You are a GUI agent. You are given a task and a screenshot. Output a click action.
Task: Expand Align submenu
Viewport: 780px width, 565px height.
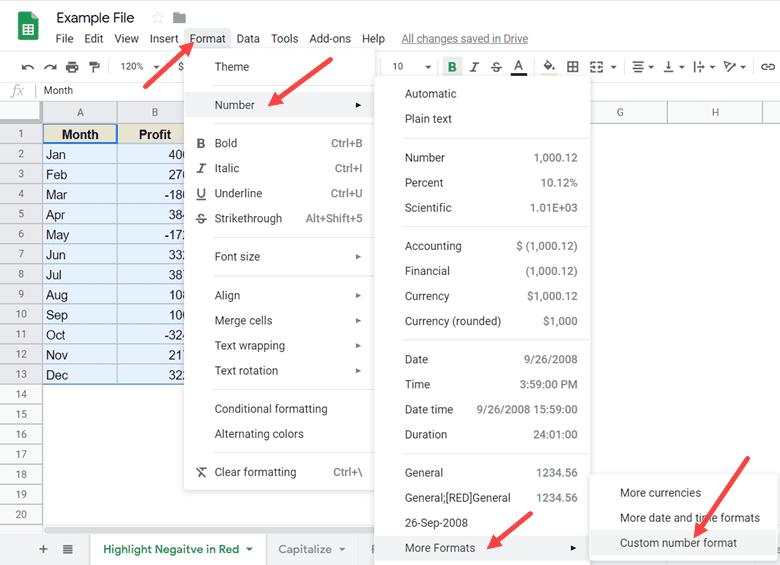(279, 295)
